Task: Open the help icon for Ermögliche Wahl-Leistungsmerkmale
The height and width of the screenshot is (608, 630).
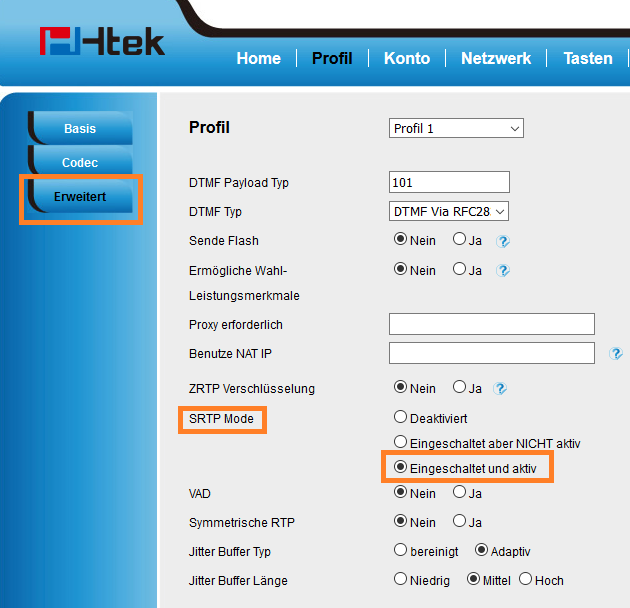Action: point(503,270)
